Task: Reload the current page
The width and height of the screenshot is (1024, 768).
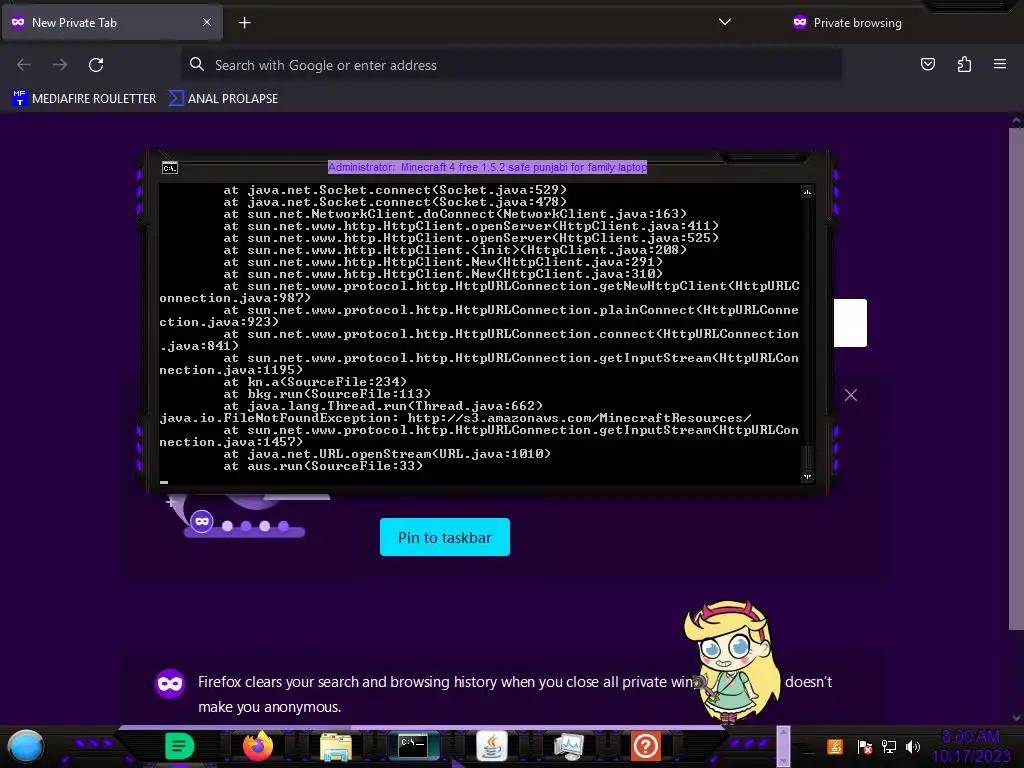Action: (x=96, y=65)
